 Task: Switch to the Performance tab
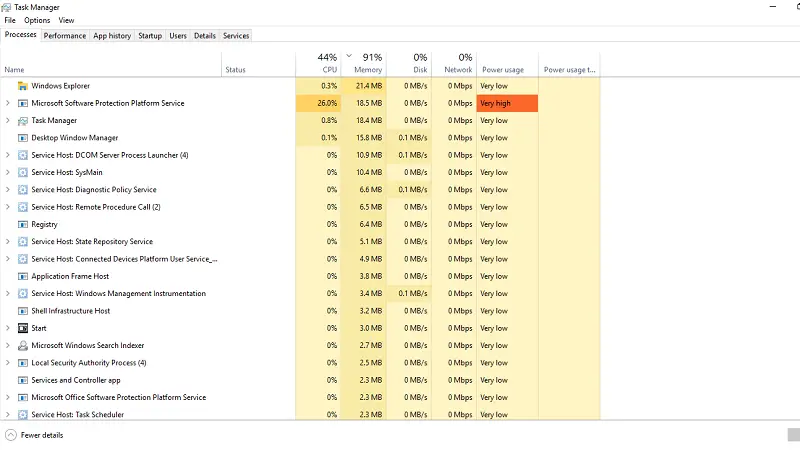pyautogui.click(x=65, y=36)
